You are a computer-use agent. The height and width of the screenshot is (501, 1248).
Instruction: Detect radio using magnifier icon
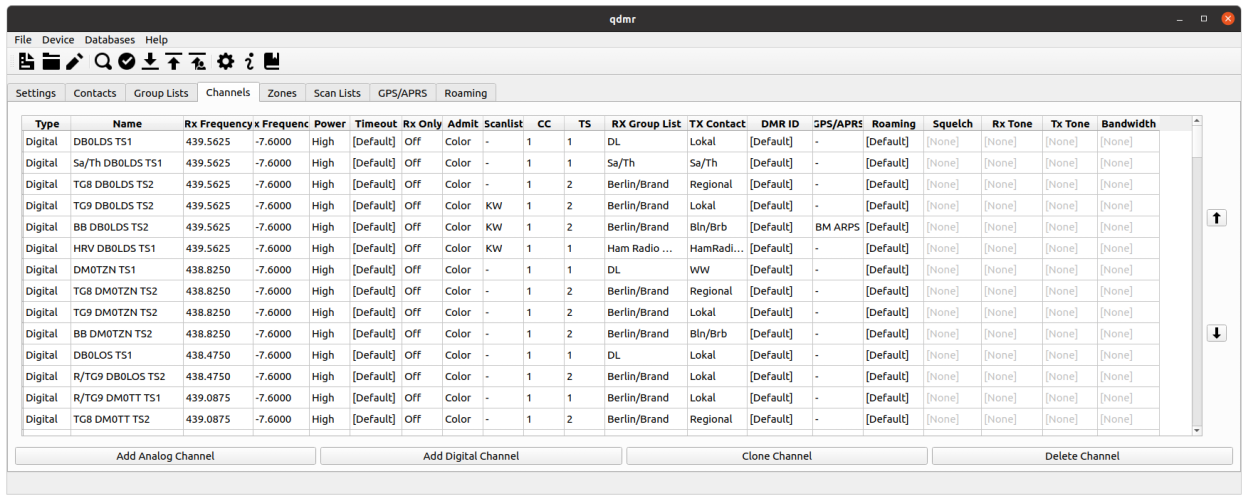coord(103,62)
